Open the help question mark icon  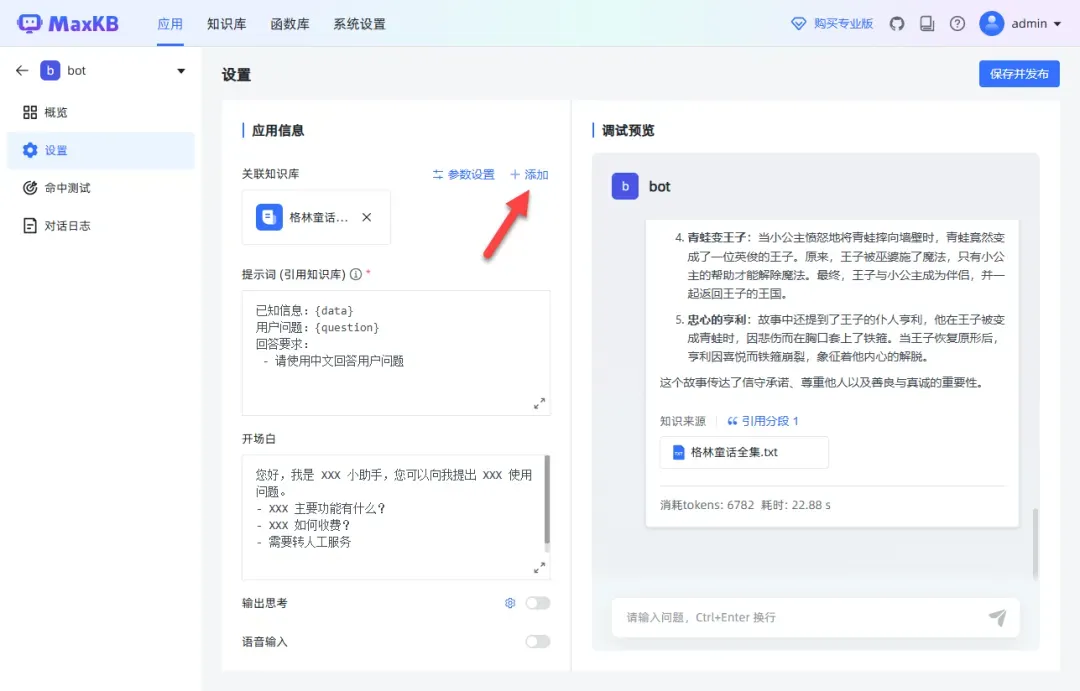957,24
